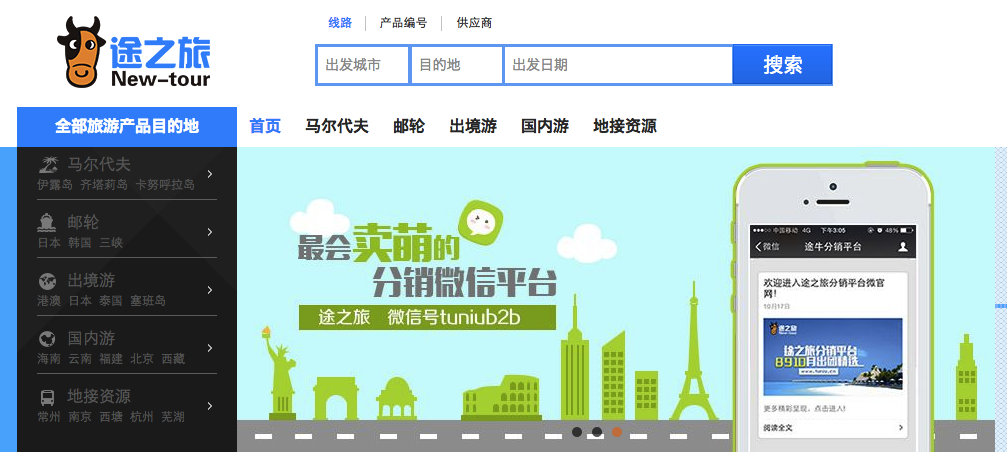This screenshot has height=460, width=1007.
Task: Expand the 马尔代夫 sidebar category arrow
Action: (x=210, y=174)
